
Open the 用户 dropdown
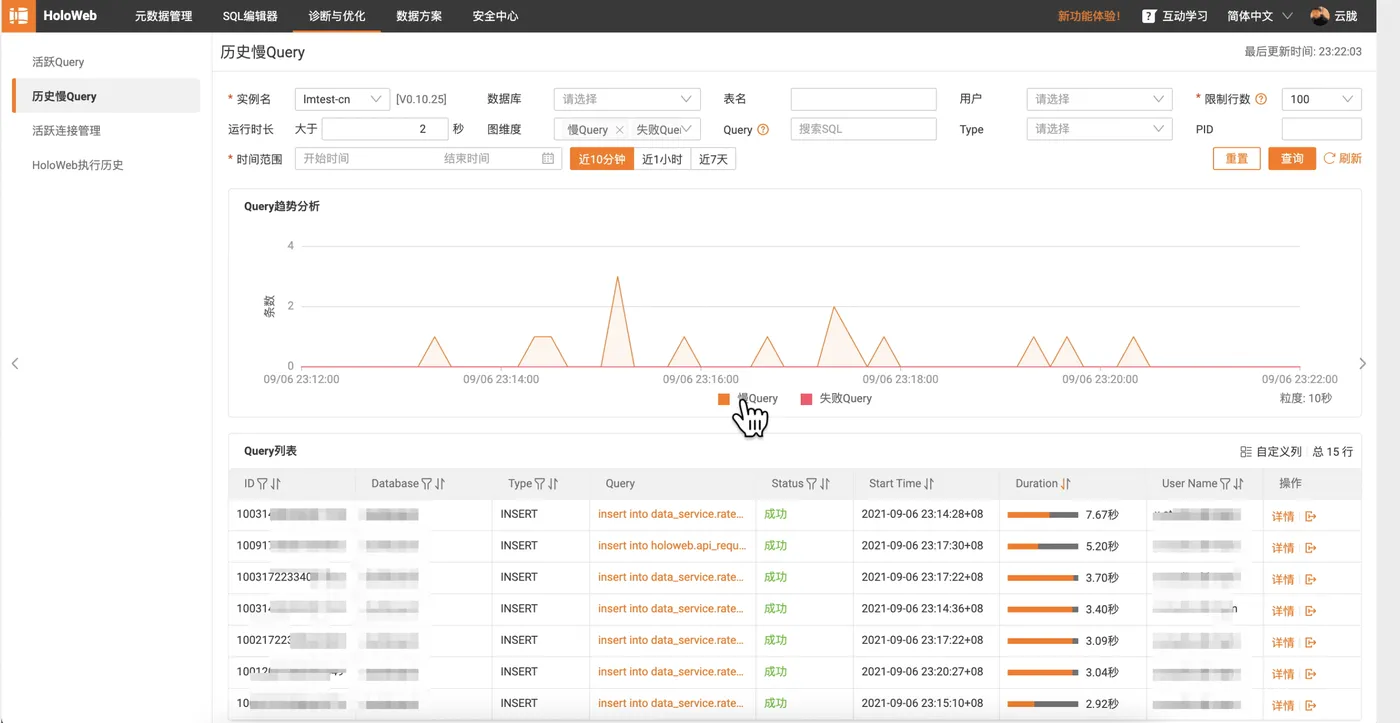pyautogui.click(x=1099, y=99)
